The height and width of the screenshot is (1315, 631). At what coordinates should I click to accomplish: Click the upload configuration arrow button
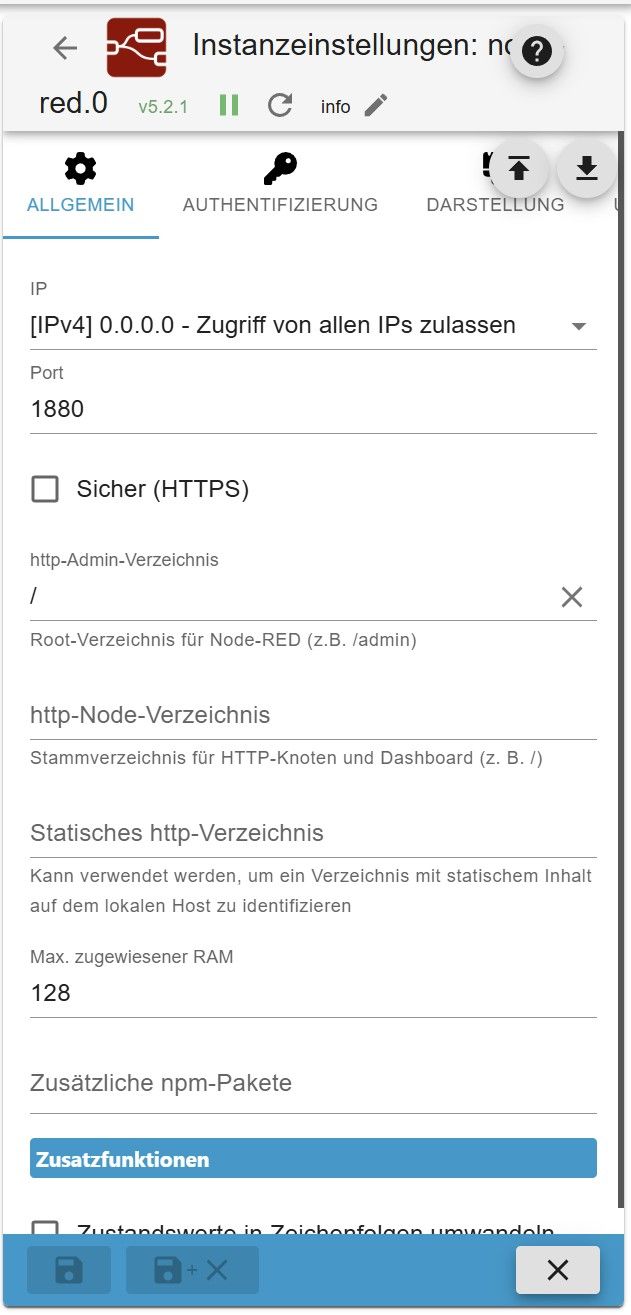click(x=518, y=168)
